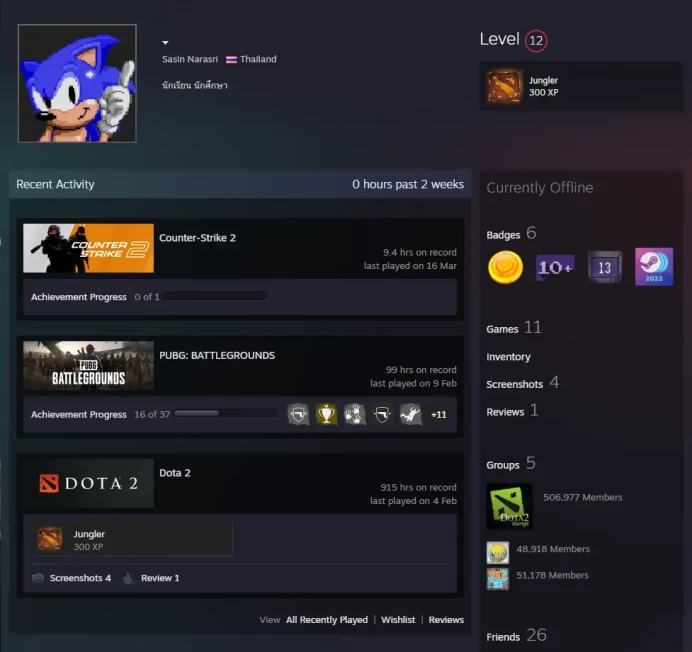Open the Counter-Strike 2 title link
This screenshot has width=692, height=652.
point(197,238)
